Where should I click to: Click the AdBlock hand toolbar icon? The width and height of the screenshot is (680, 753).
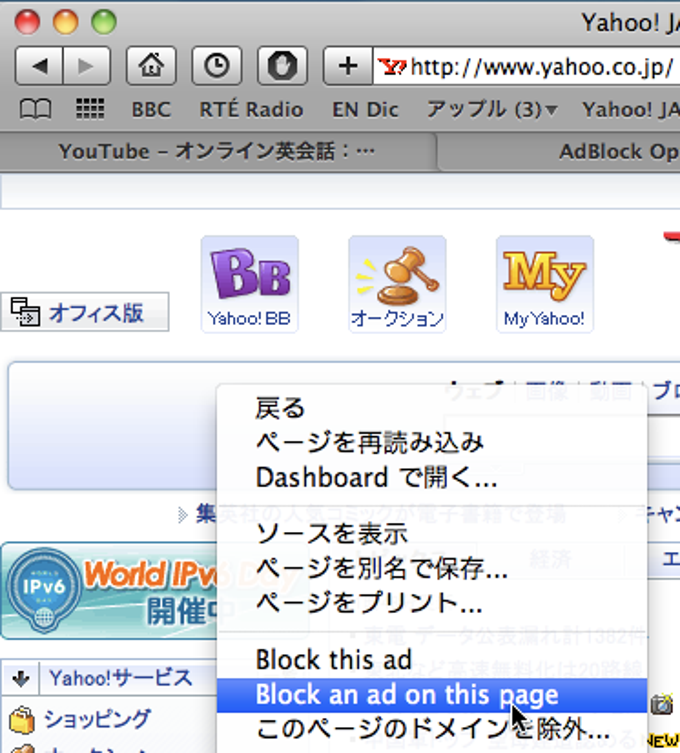point(282,66)
